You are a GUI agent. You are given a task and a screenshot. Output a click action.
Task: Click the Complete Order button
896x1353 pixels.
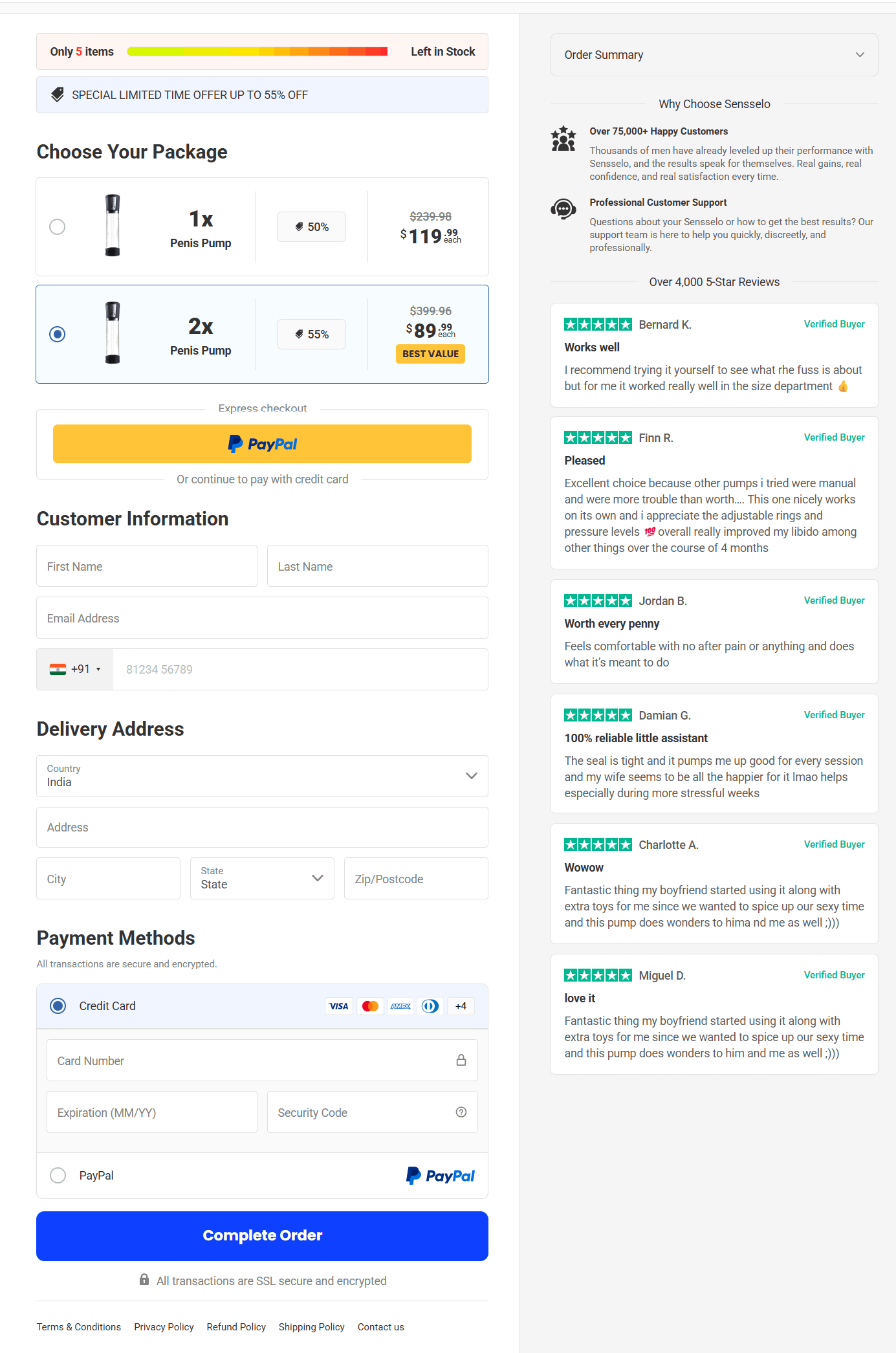pyautogui.click(x=262, y=1236)
